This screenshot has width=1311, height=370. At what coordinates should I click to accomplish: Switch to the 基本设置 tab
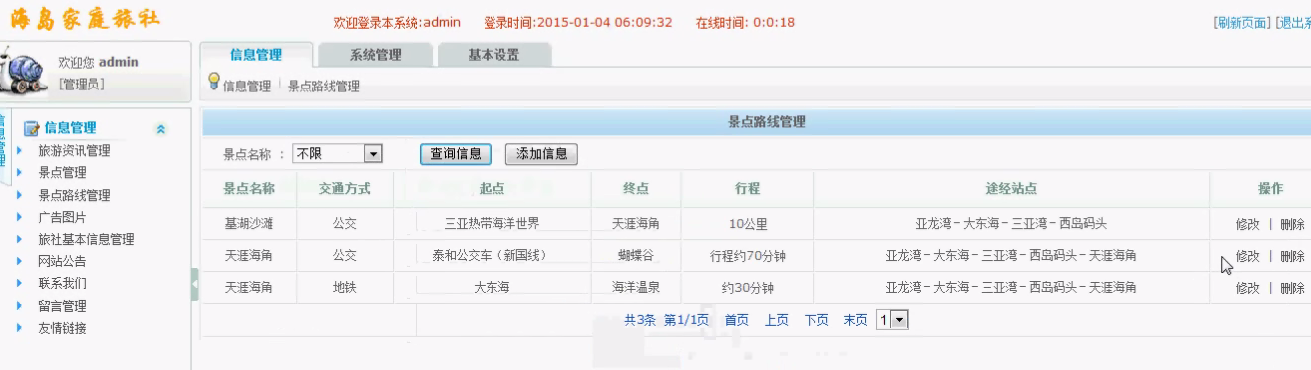(x=494, y=55)
